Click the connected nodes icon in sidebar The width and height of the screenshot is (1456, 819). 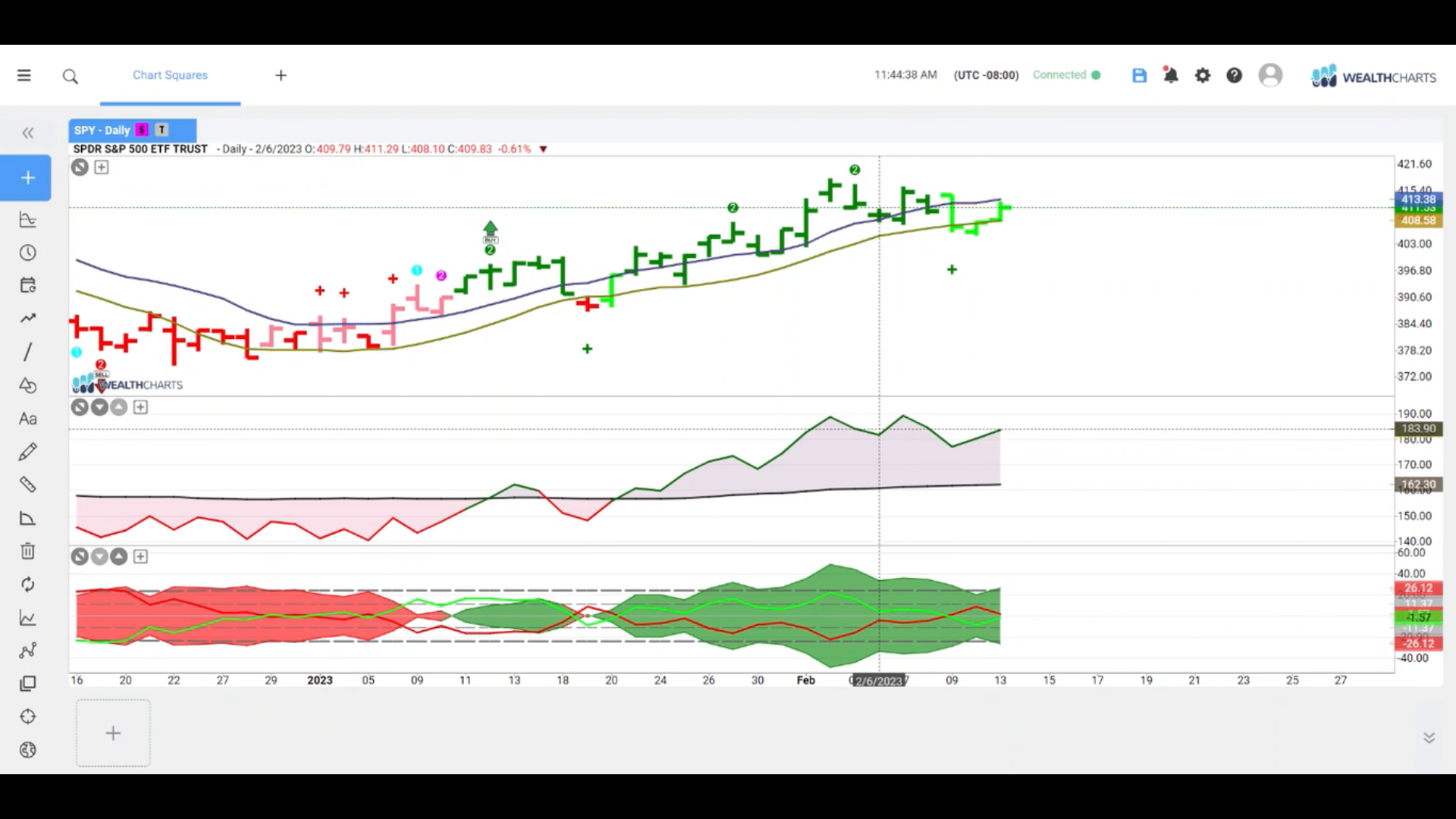tap(28, 651)
